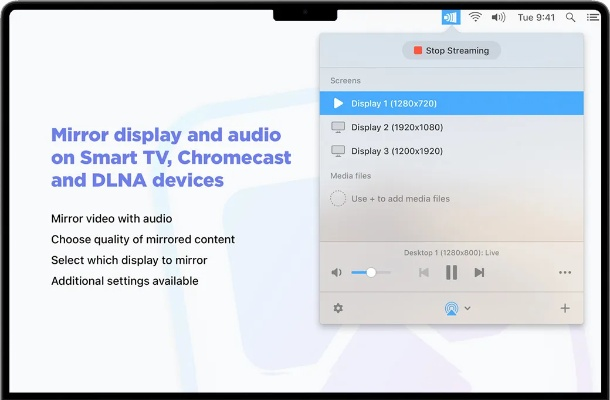This screenshot has width=610, height=400.
Task: Mute audio using the player speaker icon
Action: tap(337, 272)
